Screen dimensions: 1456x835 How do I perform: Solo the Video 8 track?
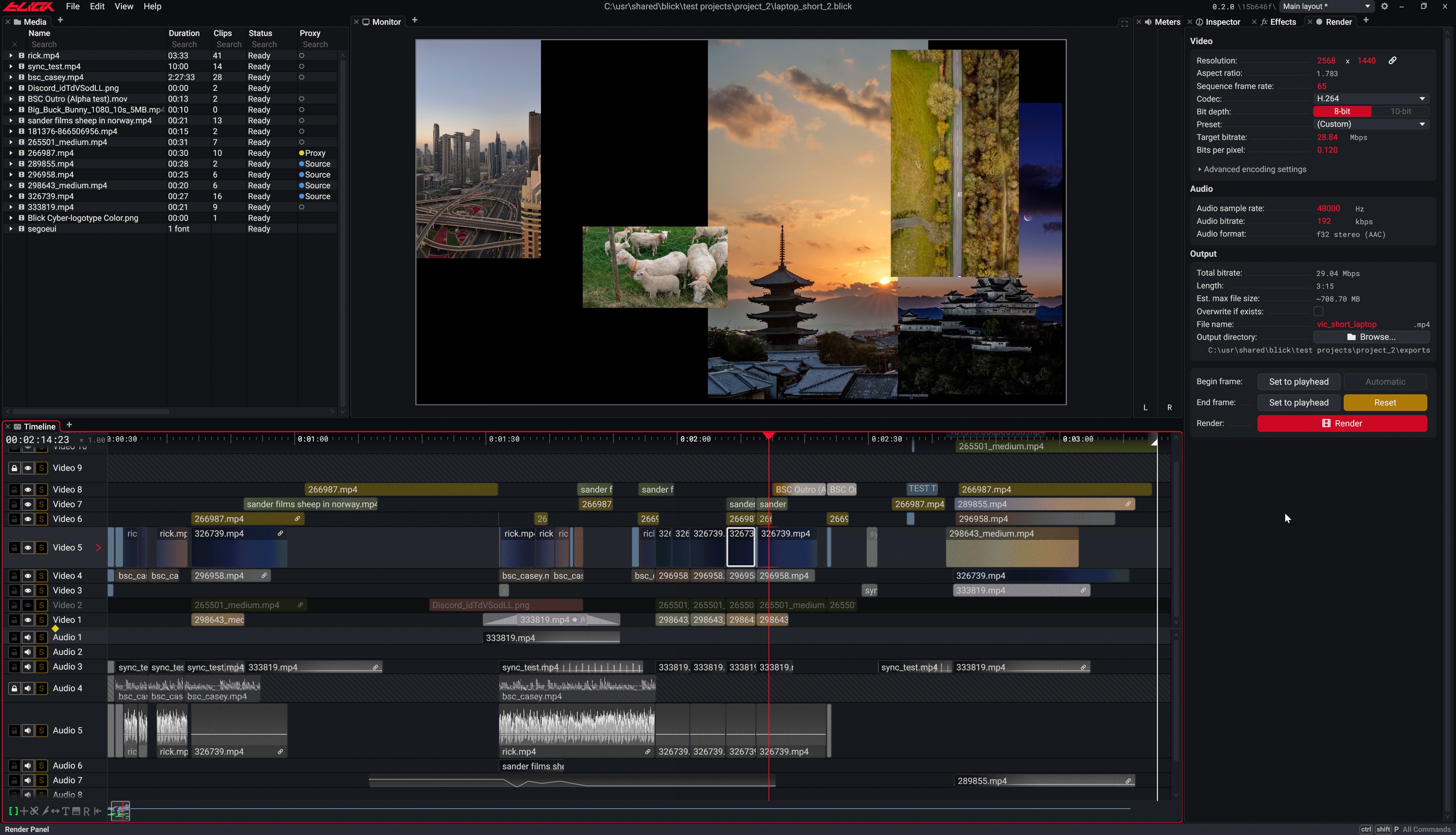point(41,490)
